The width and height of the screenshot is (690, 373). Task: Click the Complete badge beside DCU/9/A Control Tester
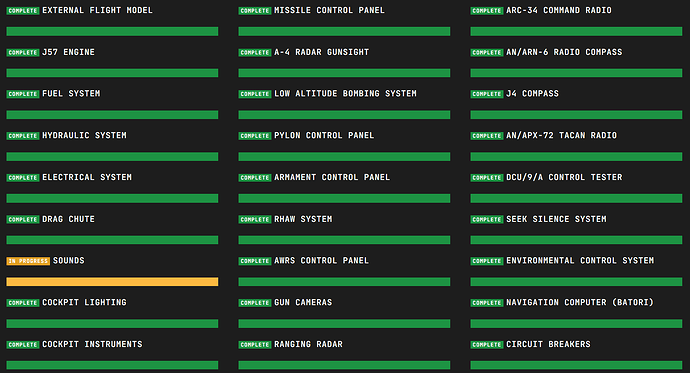[x=487, y=178]
